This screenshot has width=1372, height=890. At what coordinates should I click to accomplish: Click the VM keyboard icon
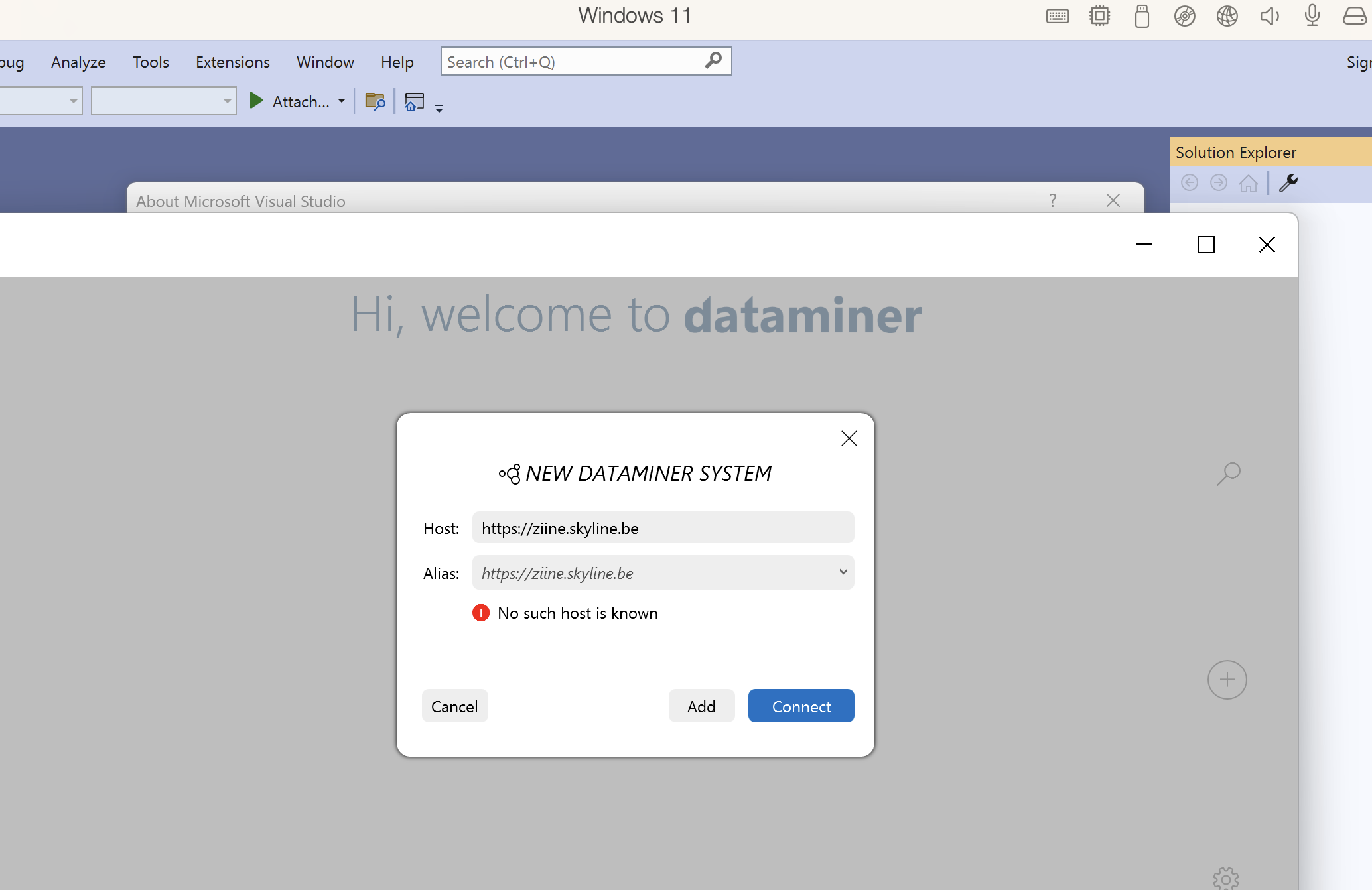pyautogui.click(x=1058, y=16)
